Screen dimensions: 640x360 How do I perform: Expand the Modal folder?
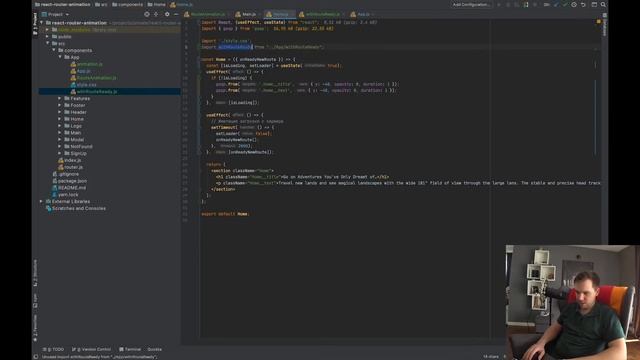tap(60, 140)
